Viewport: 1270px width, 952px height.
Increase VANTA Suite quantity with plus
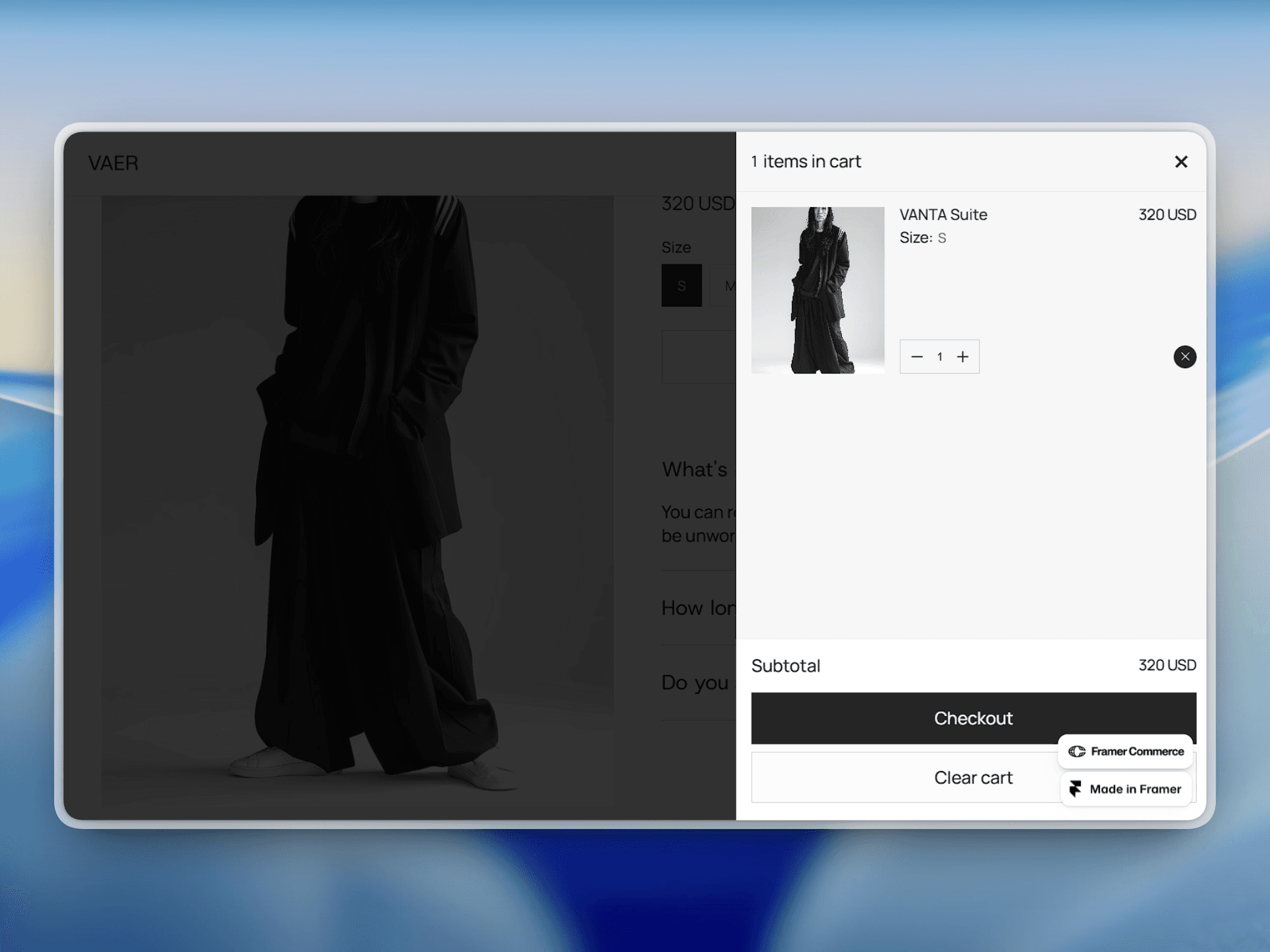coord(963,357)
